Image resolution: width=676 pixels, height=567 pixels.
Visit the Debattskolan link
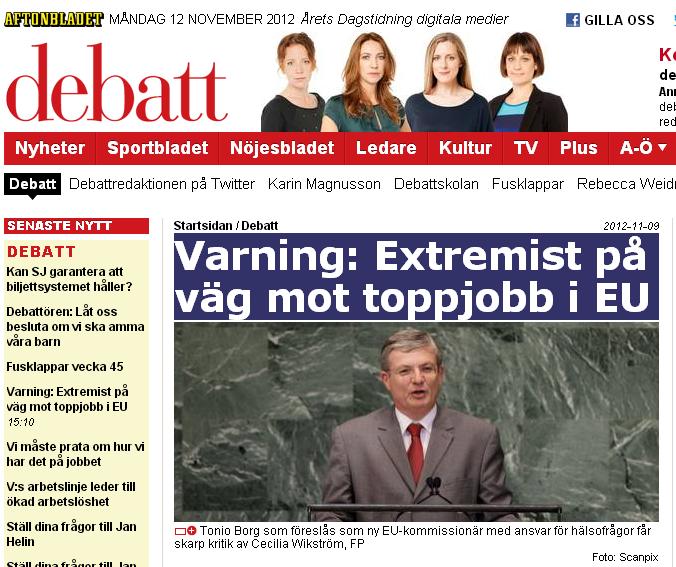(436, 184)
